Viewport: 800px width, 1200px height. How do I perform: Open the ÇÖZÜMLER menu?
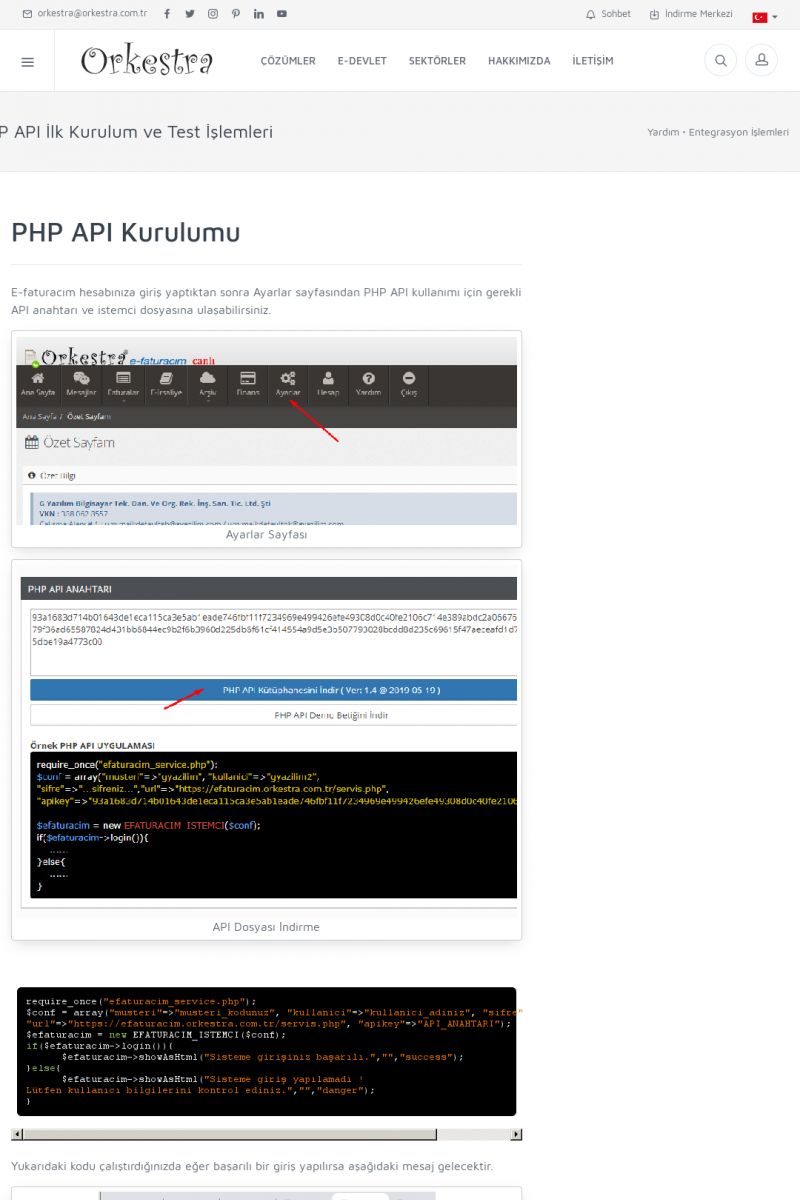coord(288,61)
